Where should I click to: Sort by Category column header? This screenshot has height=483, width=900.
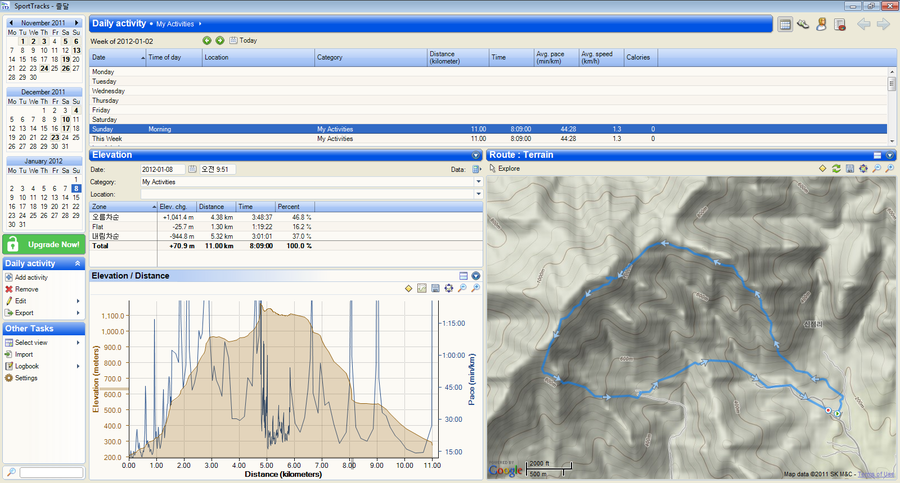[x=371, y=57]
